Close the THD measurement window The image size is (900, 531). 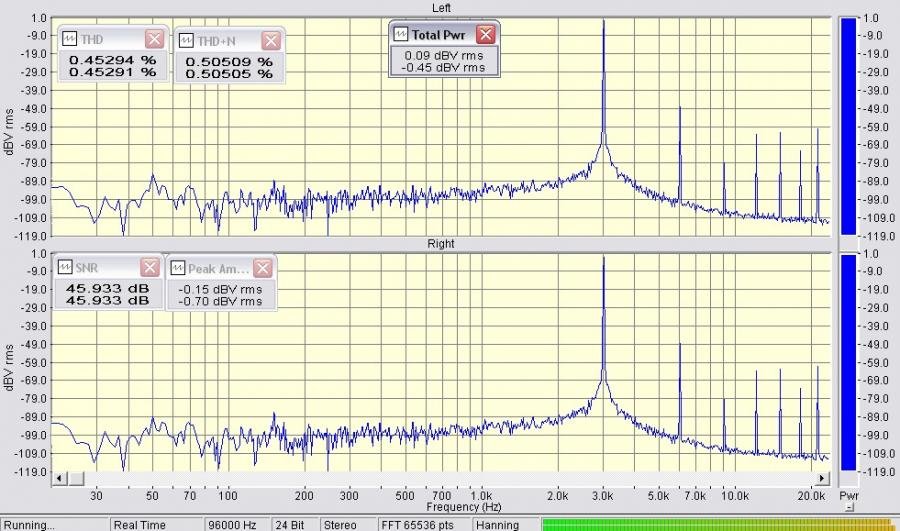pyautogui.click(x=154, y=39)
